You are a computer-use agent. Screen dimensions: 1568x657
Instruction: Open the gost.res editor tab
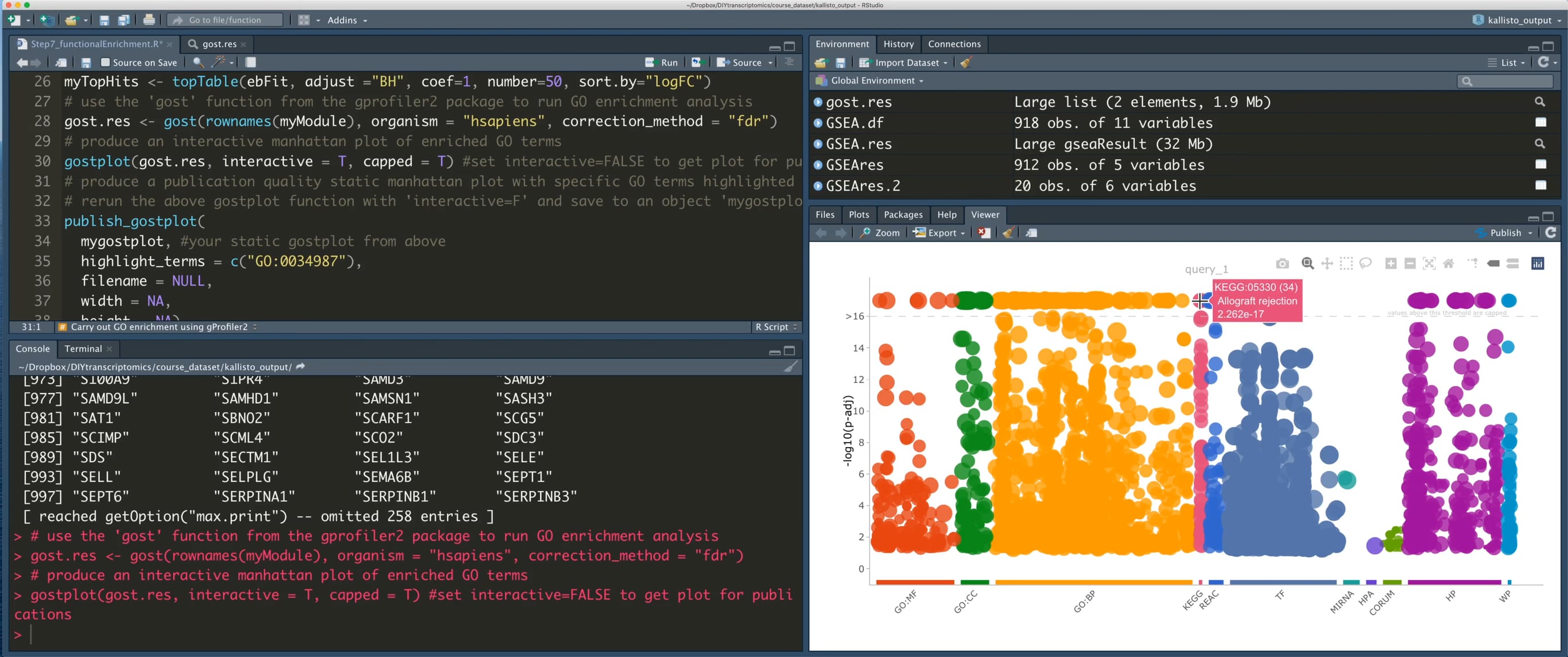[219, 44]
